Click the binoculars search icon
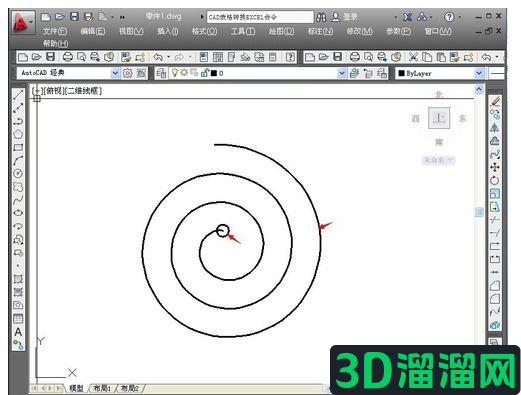This screenshot has height=395, width=521. point(321,17)
